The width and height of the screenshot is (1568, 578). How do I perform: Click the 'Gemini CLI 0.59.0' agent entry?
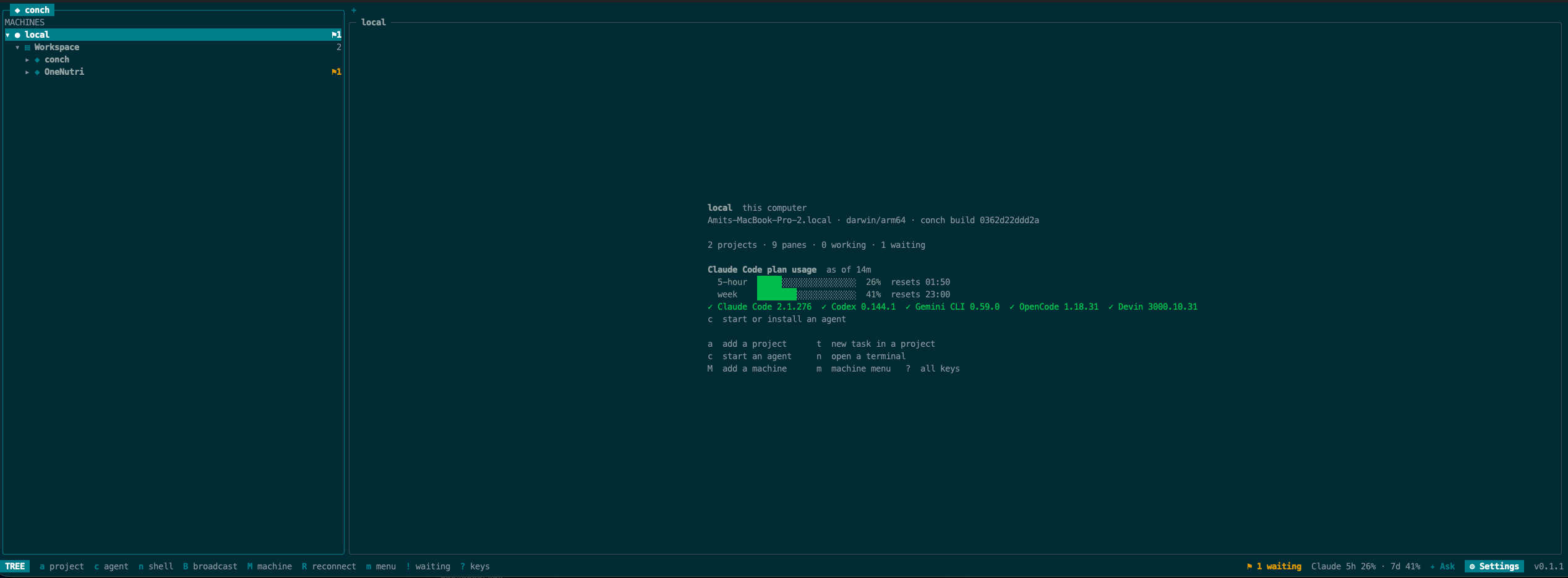pos(953,307)
